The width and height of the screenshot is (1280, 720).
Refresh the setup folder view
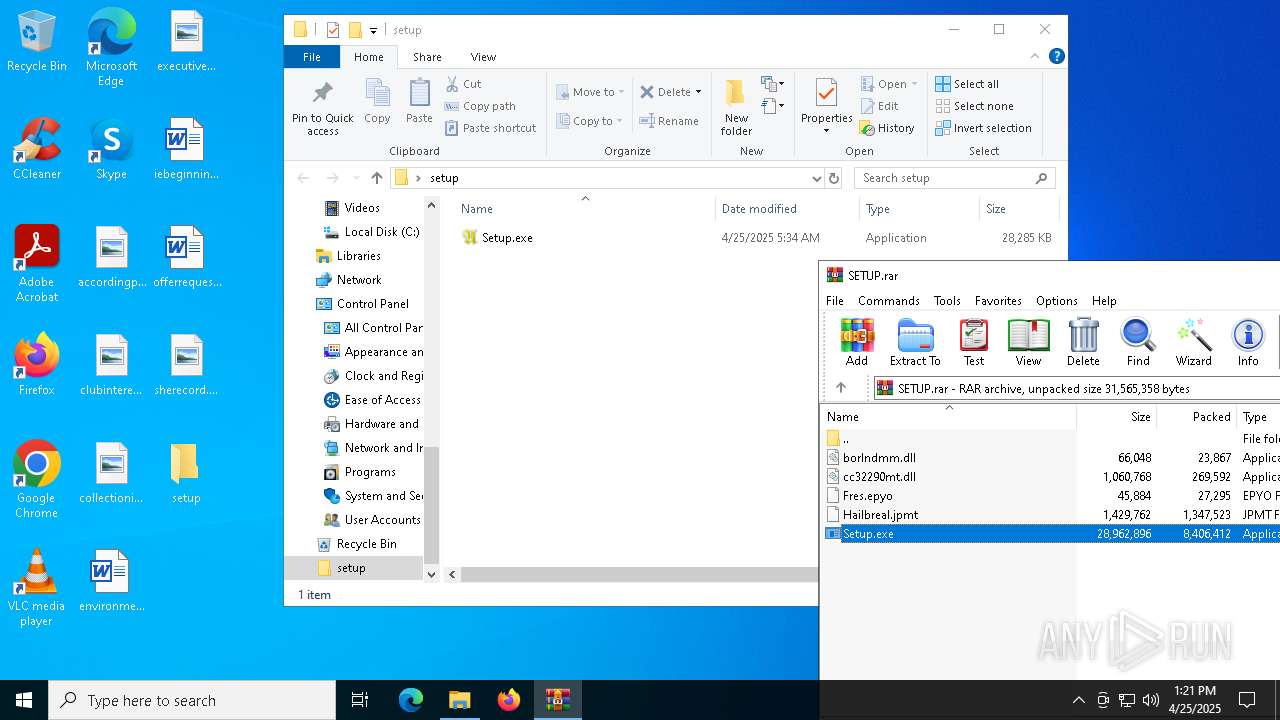(834, 178)
